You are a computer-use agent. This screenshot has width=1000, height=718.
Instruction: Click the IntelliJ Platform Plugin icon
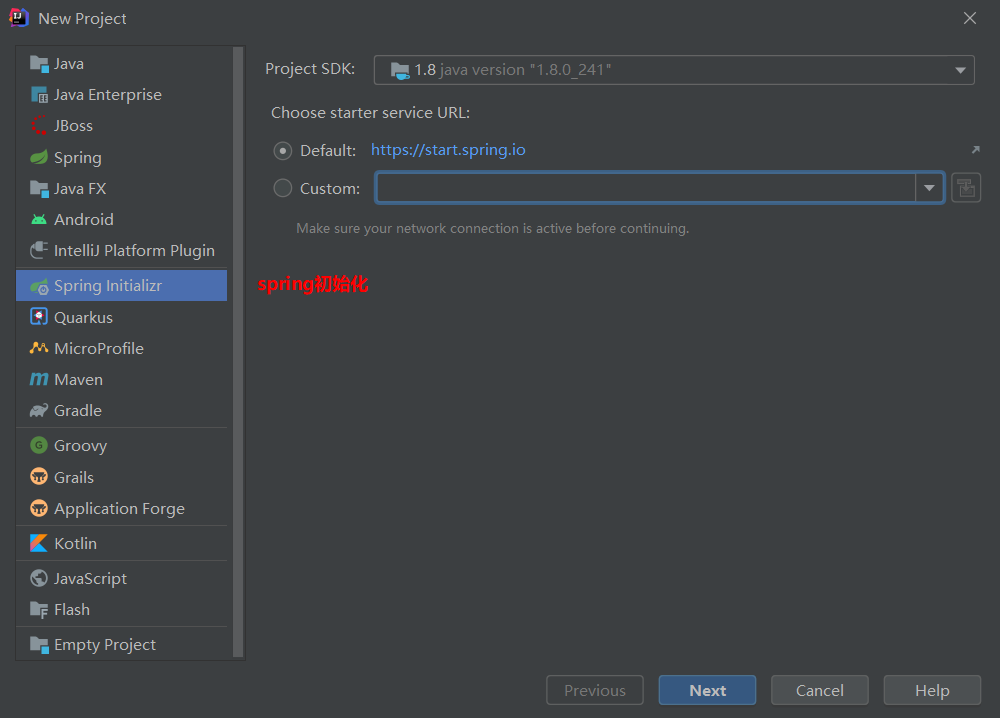39,250
